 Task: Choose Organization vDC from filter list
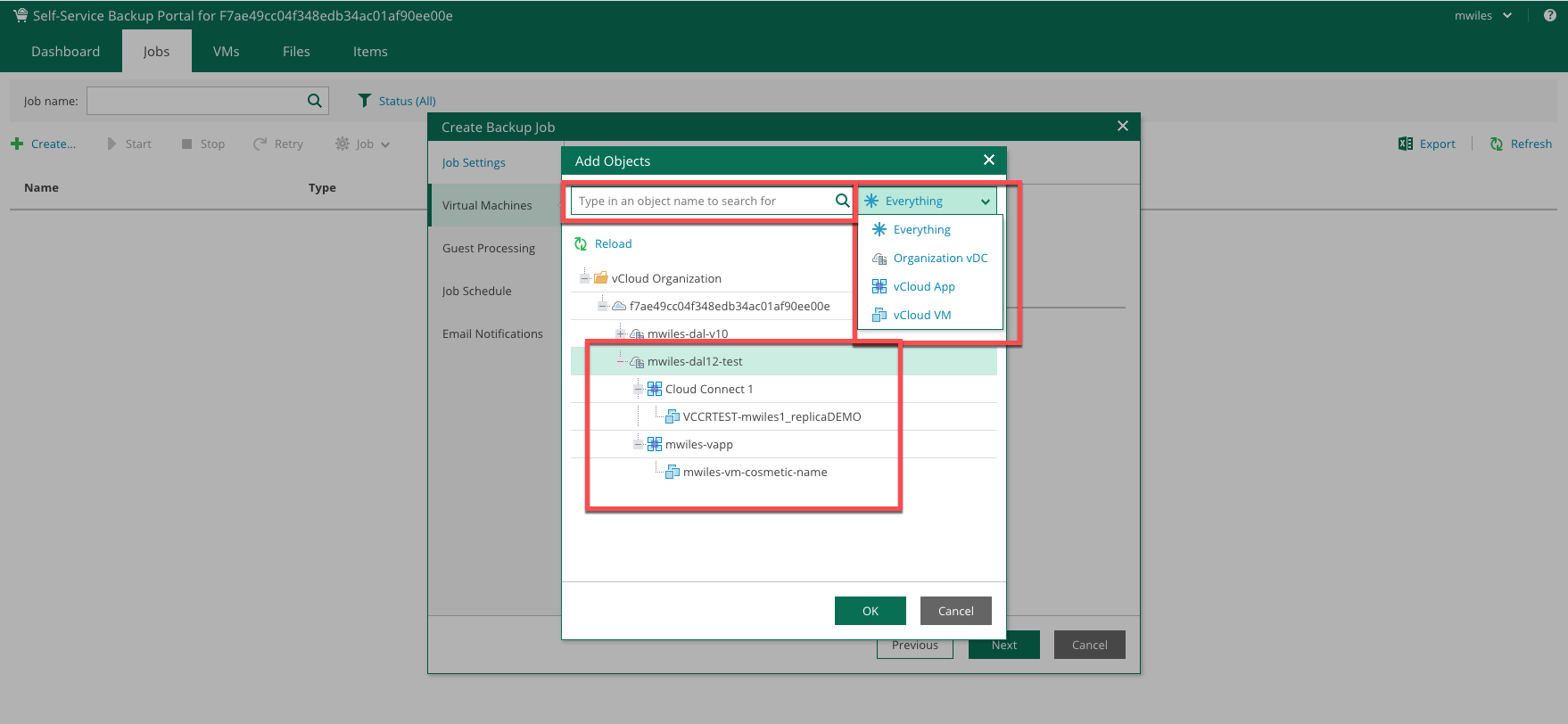(x=939, y=258)
